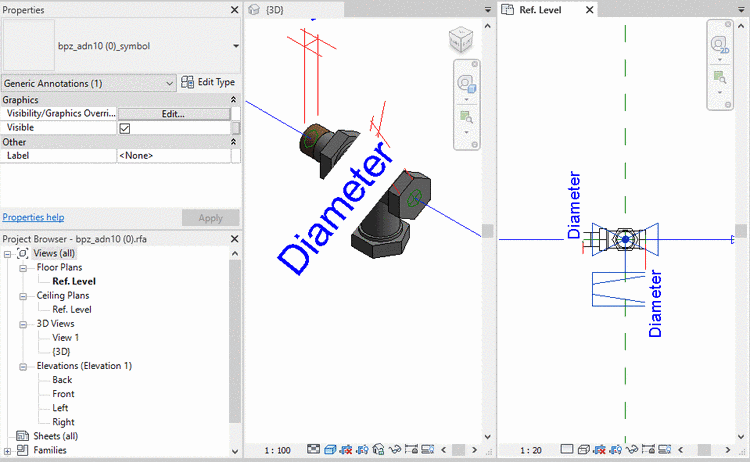Open Visual Style in Ref. Level bar

point(583,449)
